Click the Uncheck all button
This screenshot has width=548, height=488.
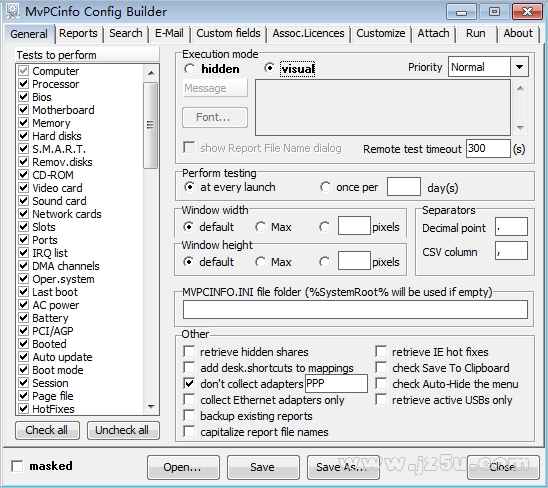[123, 430]
